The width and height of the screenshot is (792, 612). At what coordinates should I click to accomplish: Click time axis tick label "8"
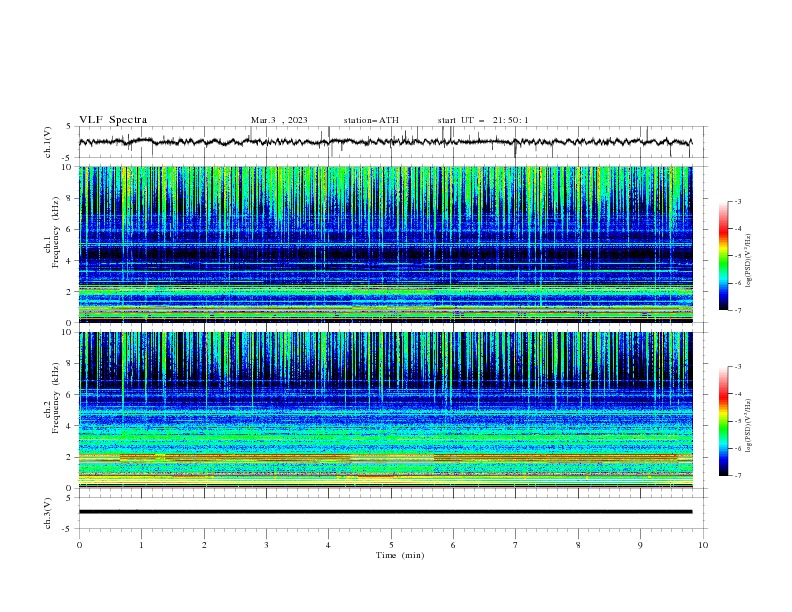coord(578,545)
